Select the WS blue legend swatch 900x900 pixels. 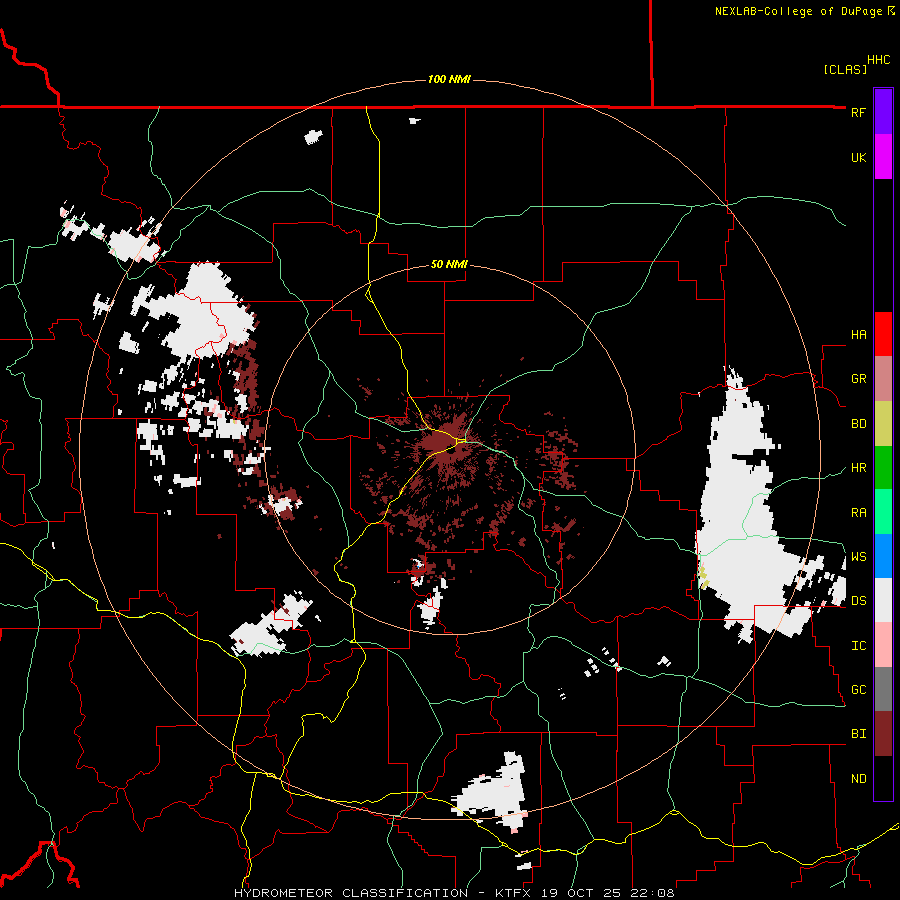(x=883, y=556)
